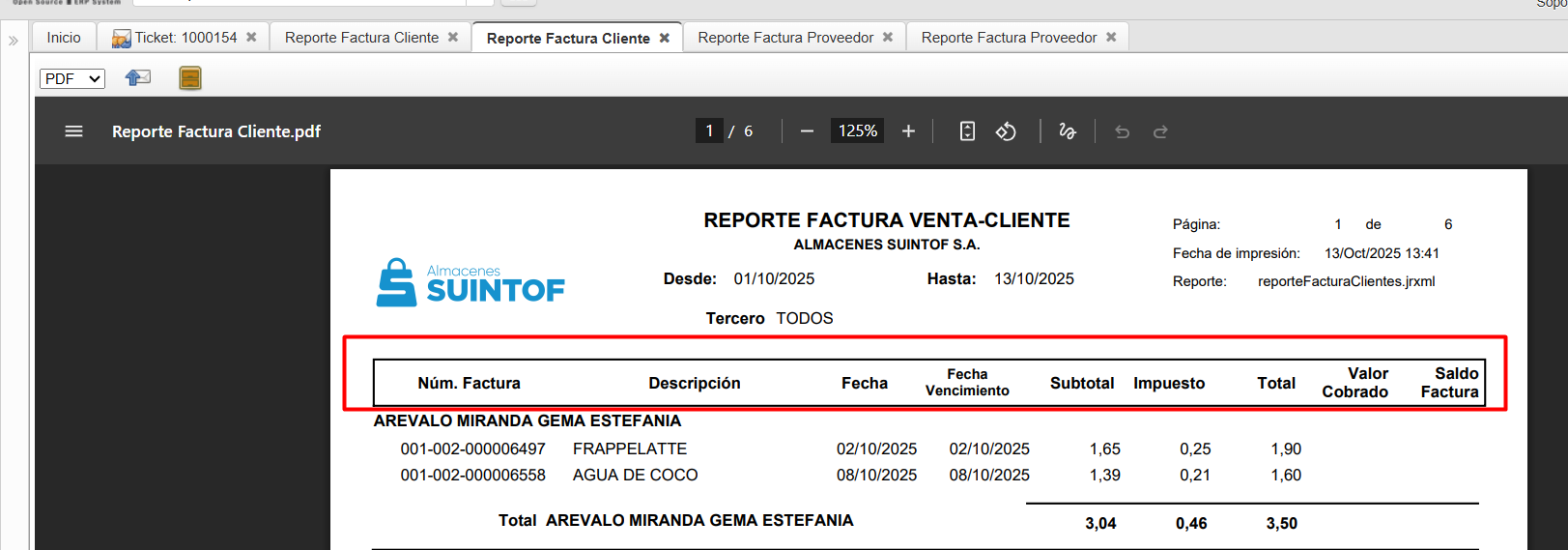Select the draw annotation tool

(x=1068, y=131)
